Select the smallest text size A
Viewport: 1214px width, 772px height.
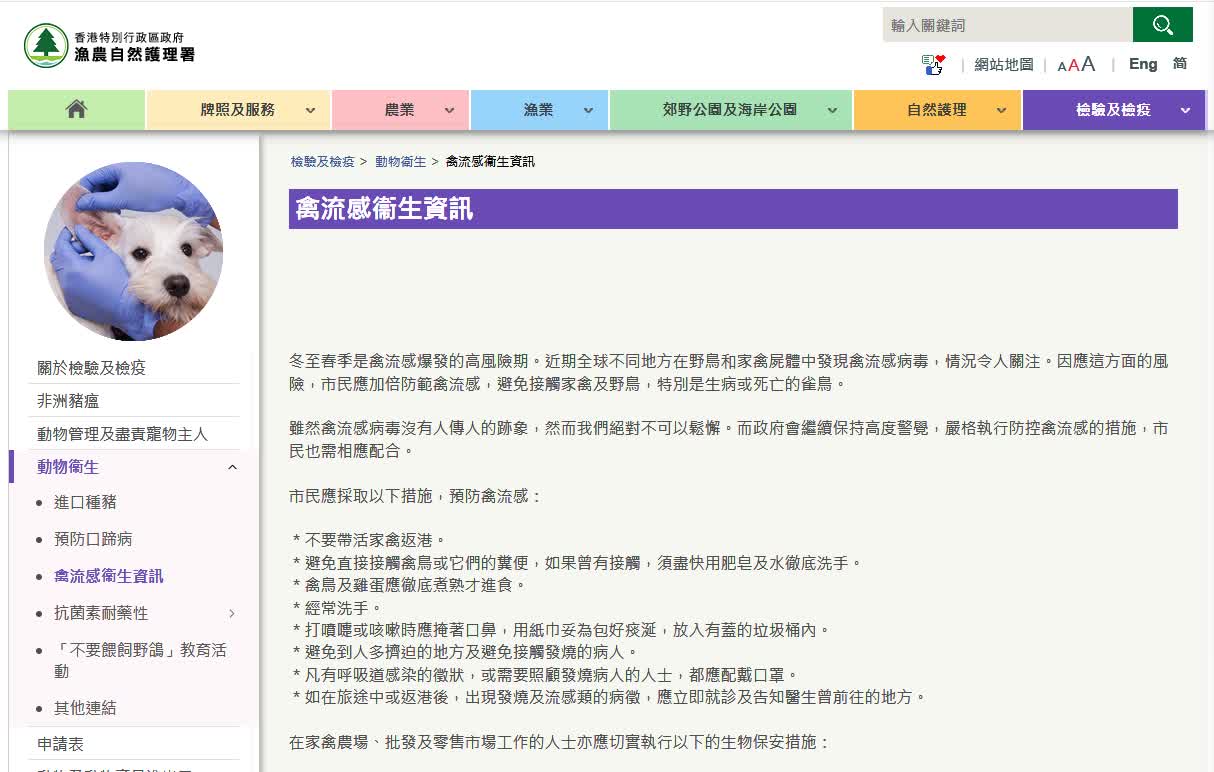tap(1061, 67)
